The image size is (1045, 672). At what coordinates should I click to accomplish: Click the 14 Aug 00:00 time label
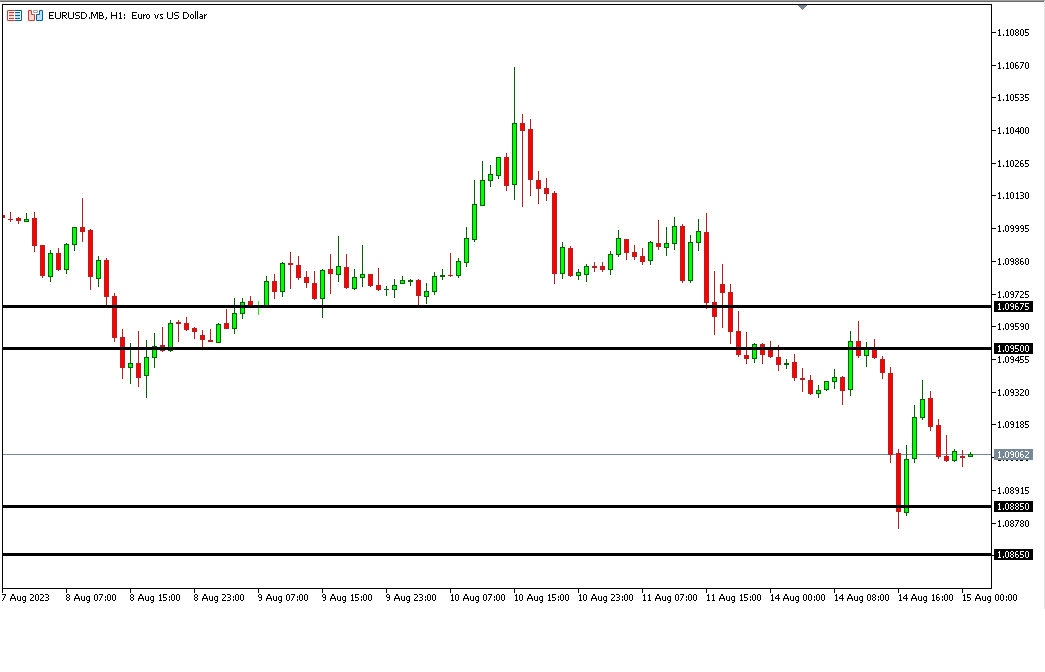798,598
